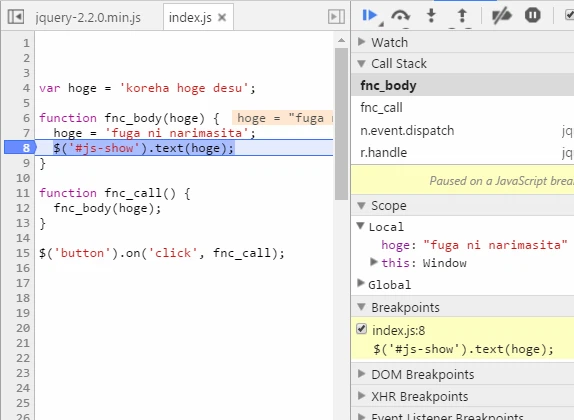
Task: Click the function fnc_call() definition line
Action: (x=115, y=193)
